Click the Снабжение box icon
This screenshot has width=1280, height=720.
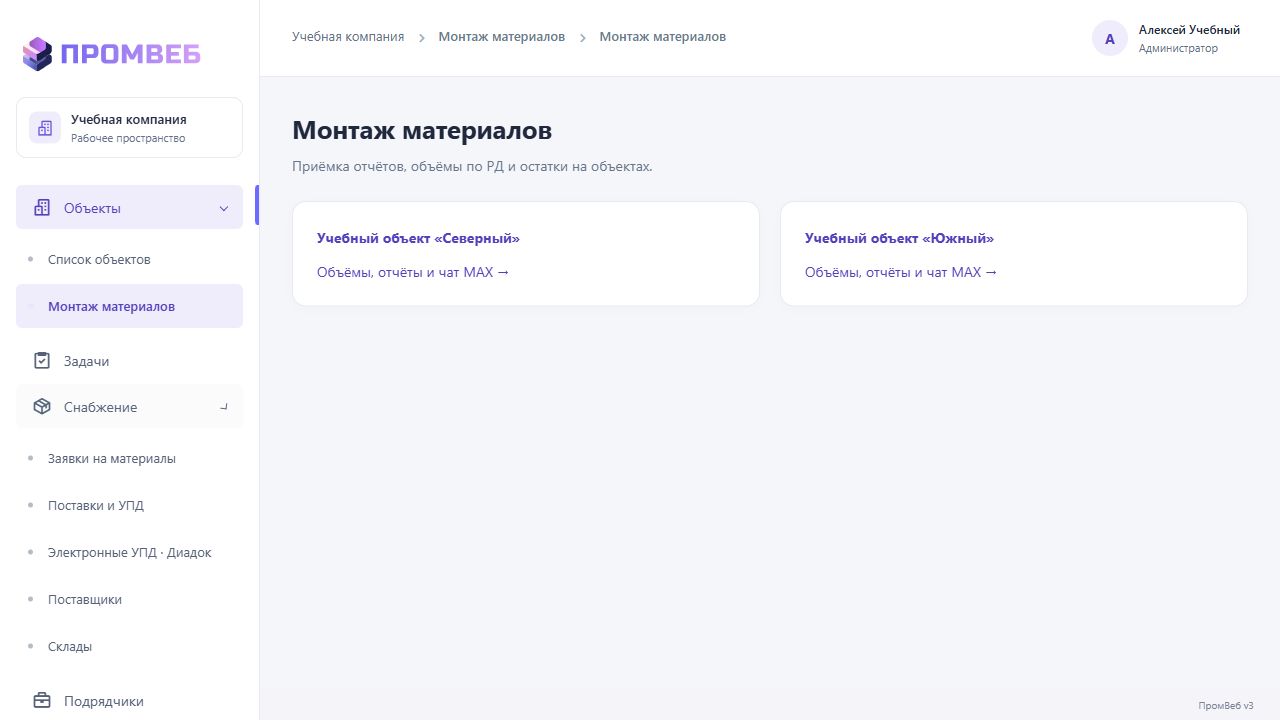click(42, 407)
